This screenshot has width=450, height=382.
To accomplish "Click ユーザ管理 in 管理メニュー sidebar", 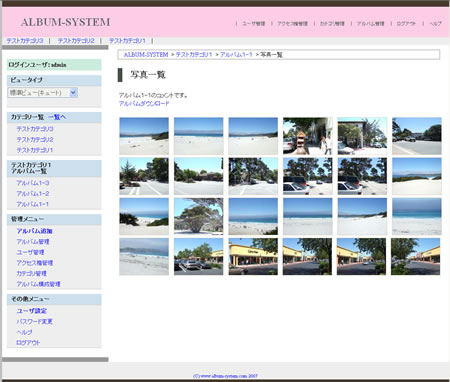I will click(30, 252).
